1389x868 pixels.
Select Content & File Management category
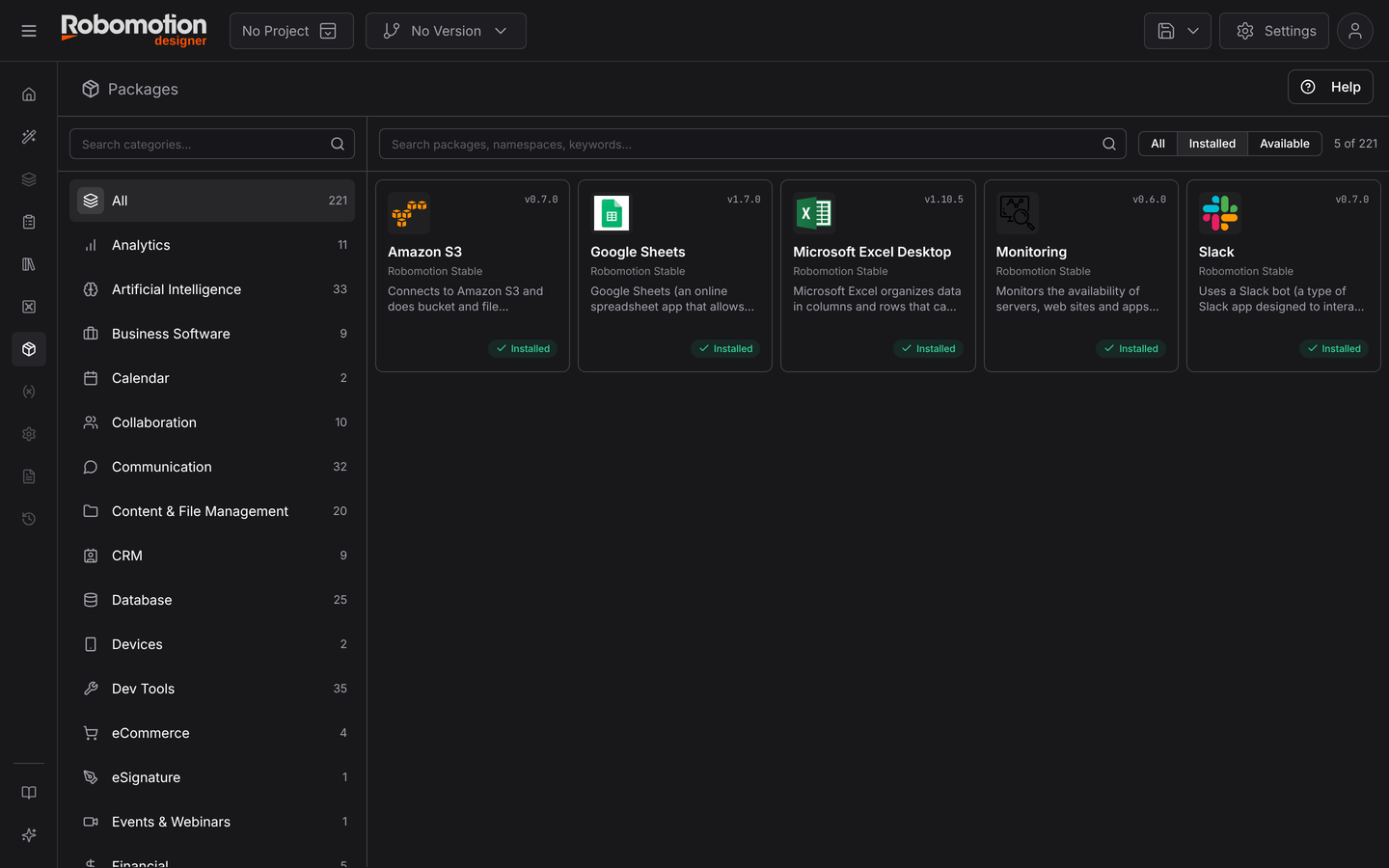pyautogui.click(x=212, y=511)
